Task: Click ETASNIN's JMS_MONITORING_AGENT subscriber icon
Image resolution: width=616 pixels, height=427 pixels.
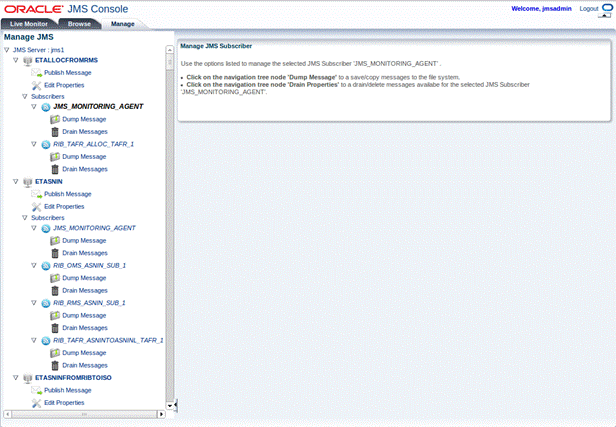Action: click(46, 229)
